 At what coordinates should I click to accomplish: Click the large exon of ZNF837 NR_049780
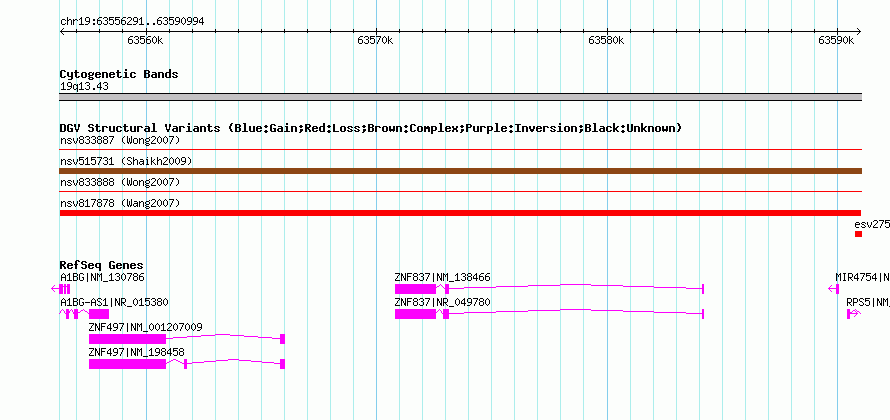pos(415,314)
